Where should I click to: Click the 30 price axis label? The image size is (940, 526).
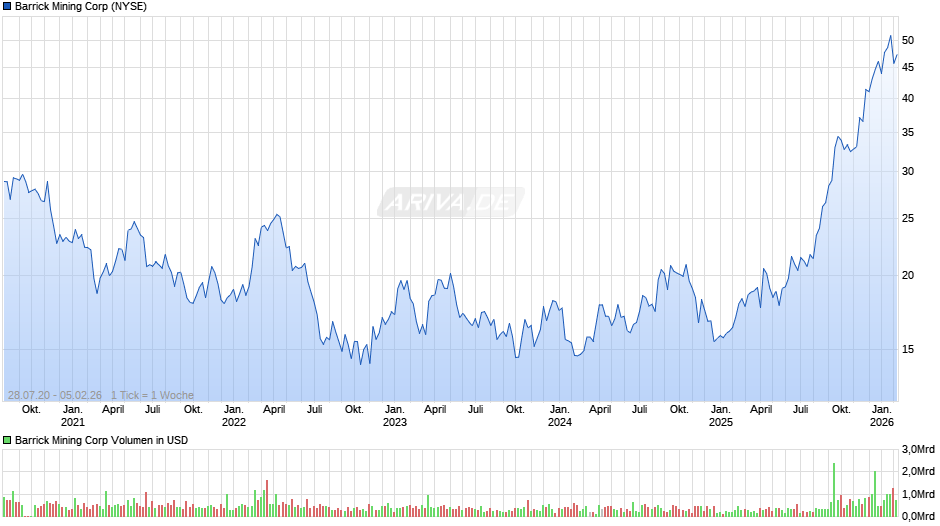tap(908, 172)
